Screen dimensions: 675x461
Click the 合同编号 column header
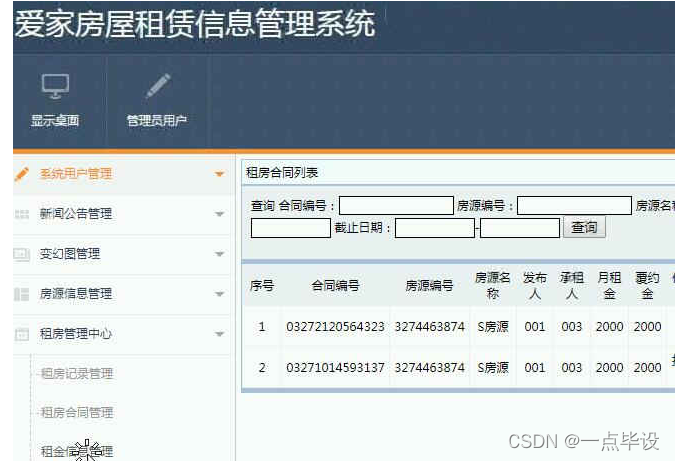coord(335,285)
